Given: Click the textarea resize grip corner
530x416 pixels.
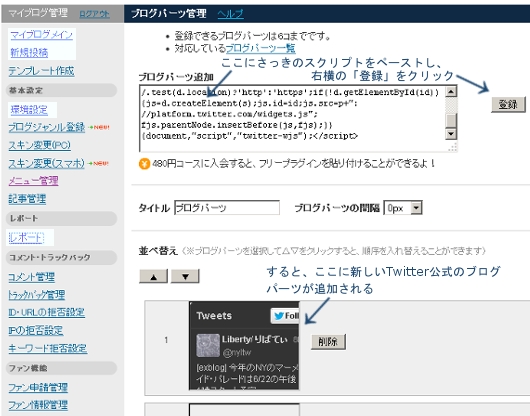Looking at the screenshot, I should coord(453,147).
